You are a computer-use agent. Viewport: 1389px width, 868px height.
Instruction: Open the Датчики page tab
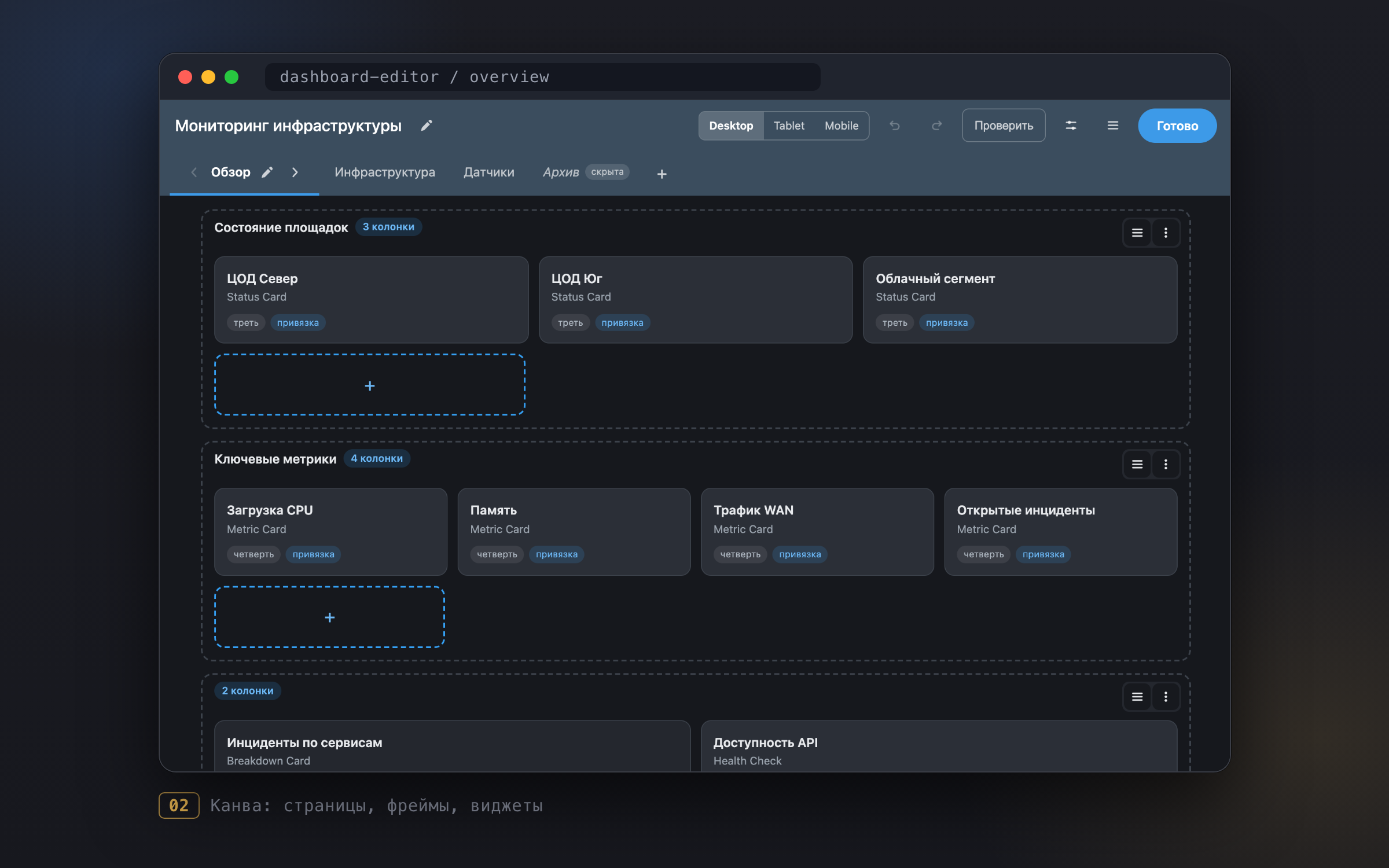489,172
